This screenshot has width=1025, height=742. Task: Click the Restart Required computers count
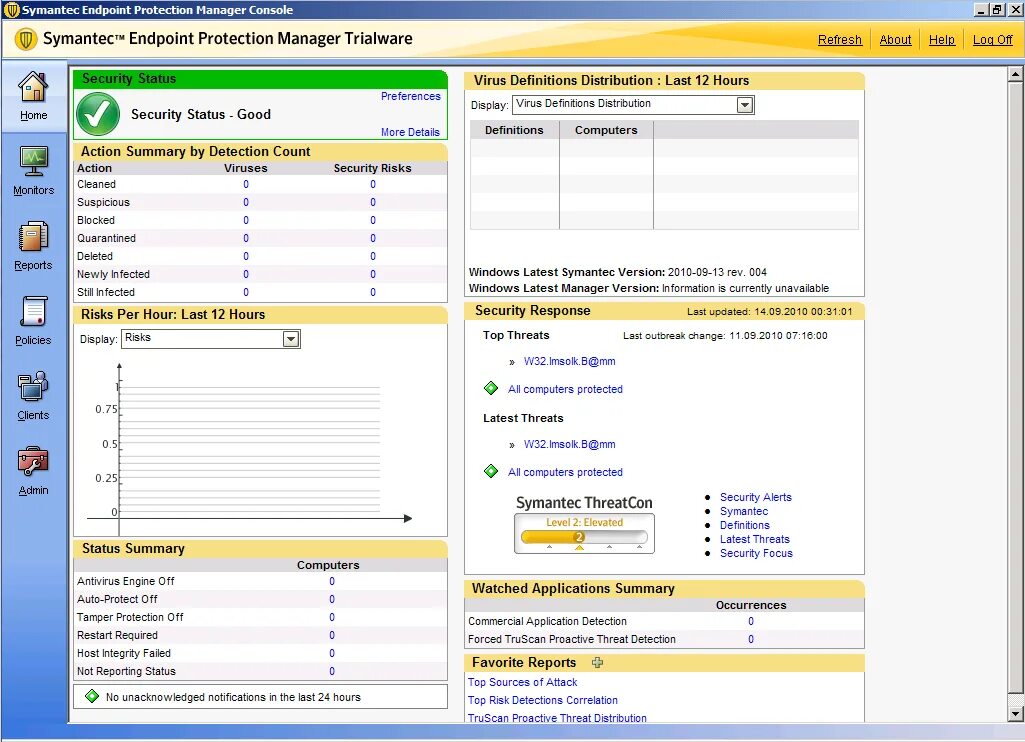coord(331,635)
